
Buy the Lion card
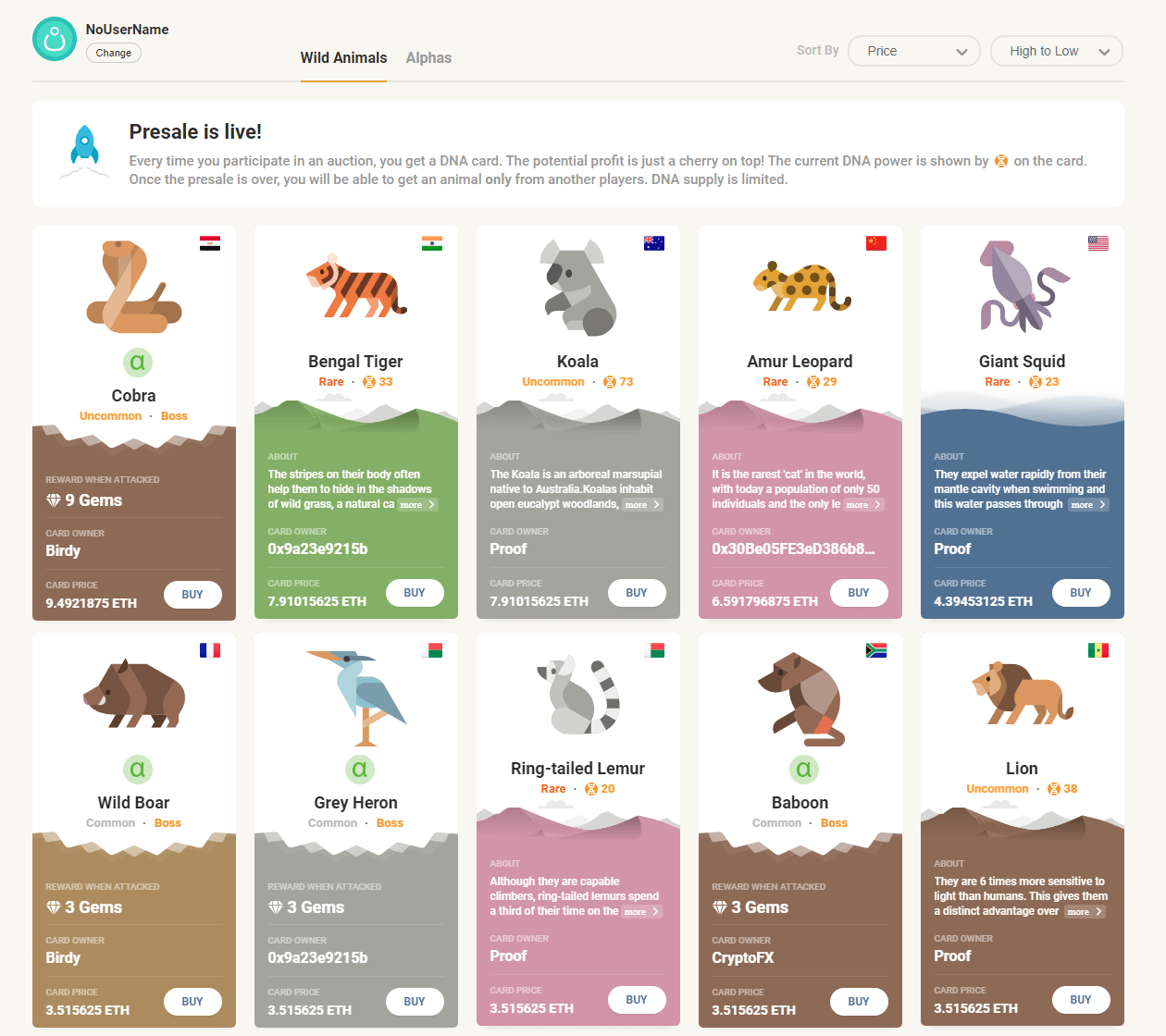click(1080, 1000)
